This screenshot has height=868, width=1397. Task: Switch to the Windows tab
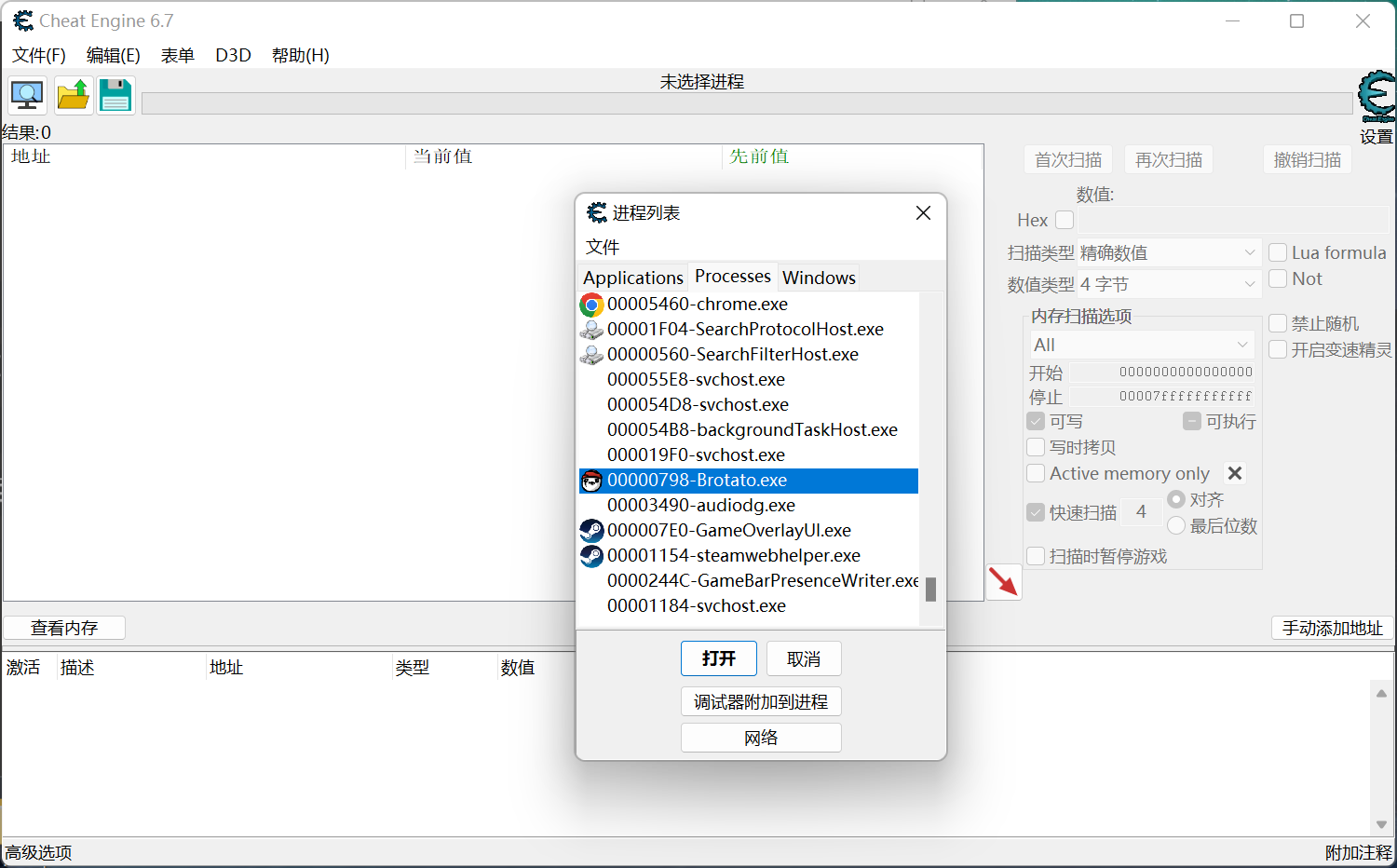tap(819, 278)
